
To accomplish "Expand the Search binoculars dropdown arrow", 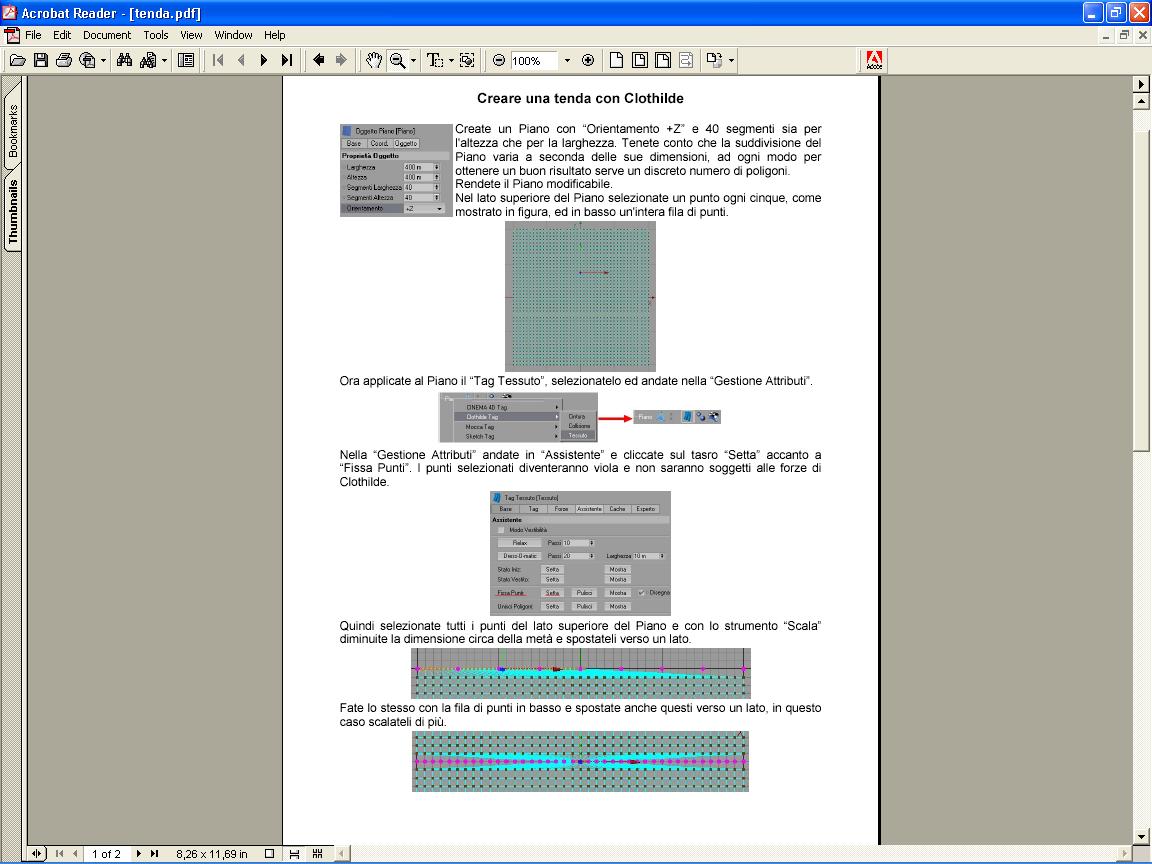I will click(x=164, y=60).
